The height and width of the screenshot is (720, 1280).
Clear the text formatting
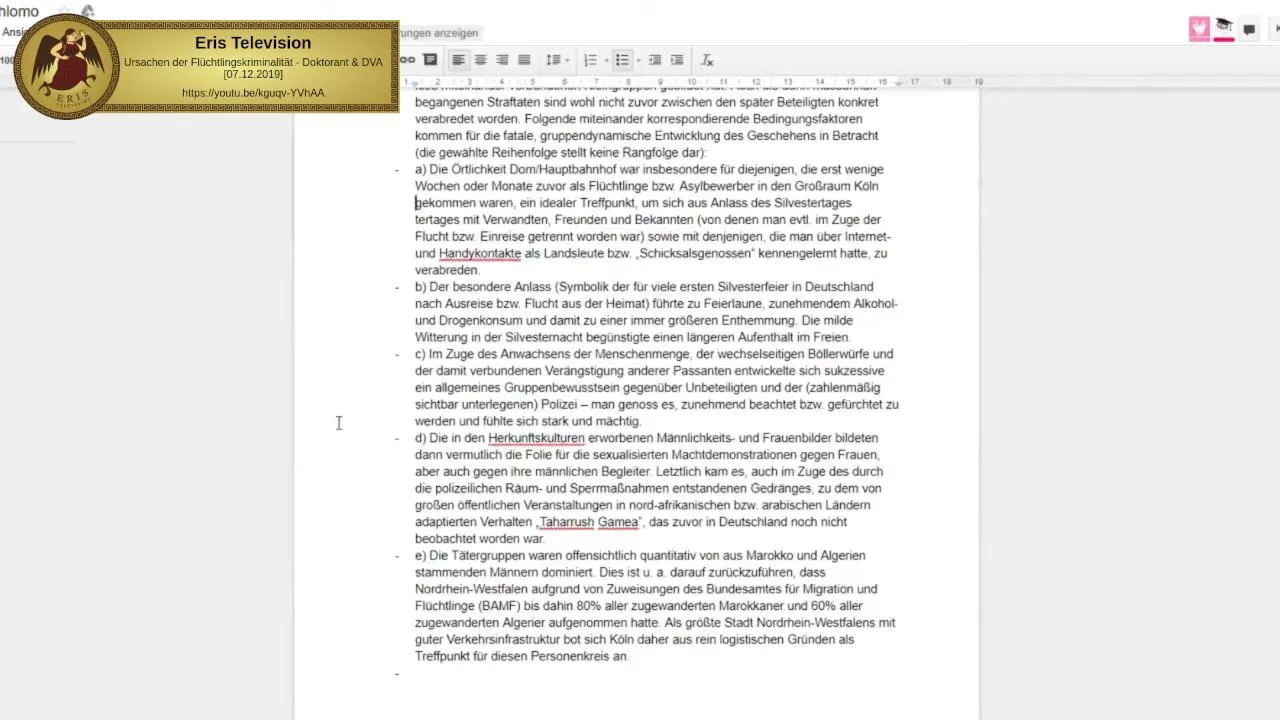[707, 60]
